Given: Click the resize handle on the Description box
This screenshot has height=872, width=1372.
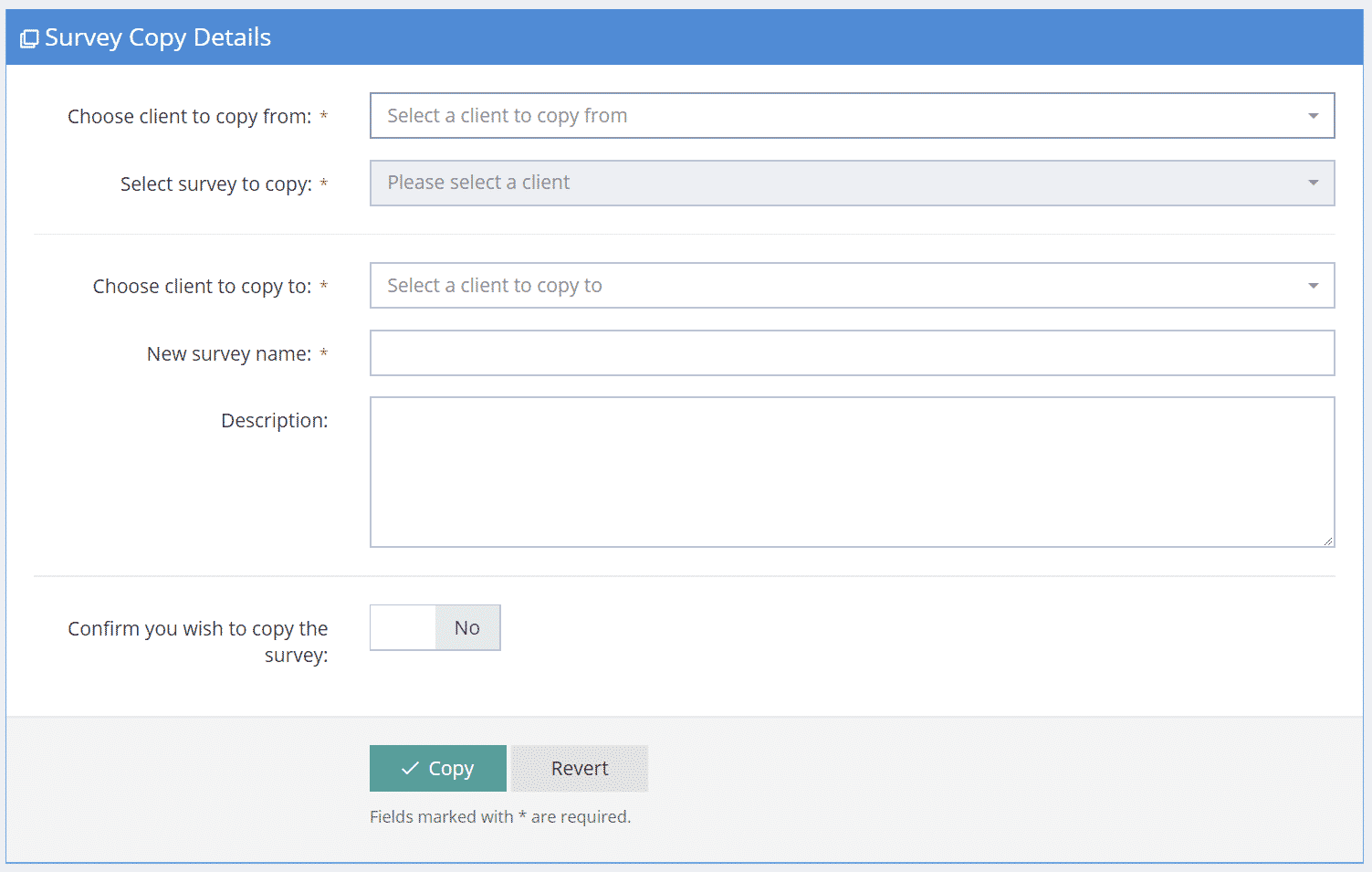Looking at the screenshot, I should pyautogui.click(x=1330, y=541).
